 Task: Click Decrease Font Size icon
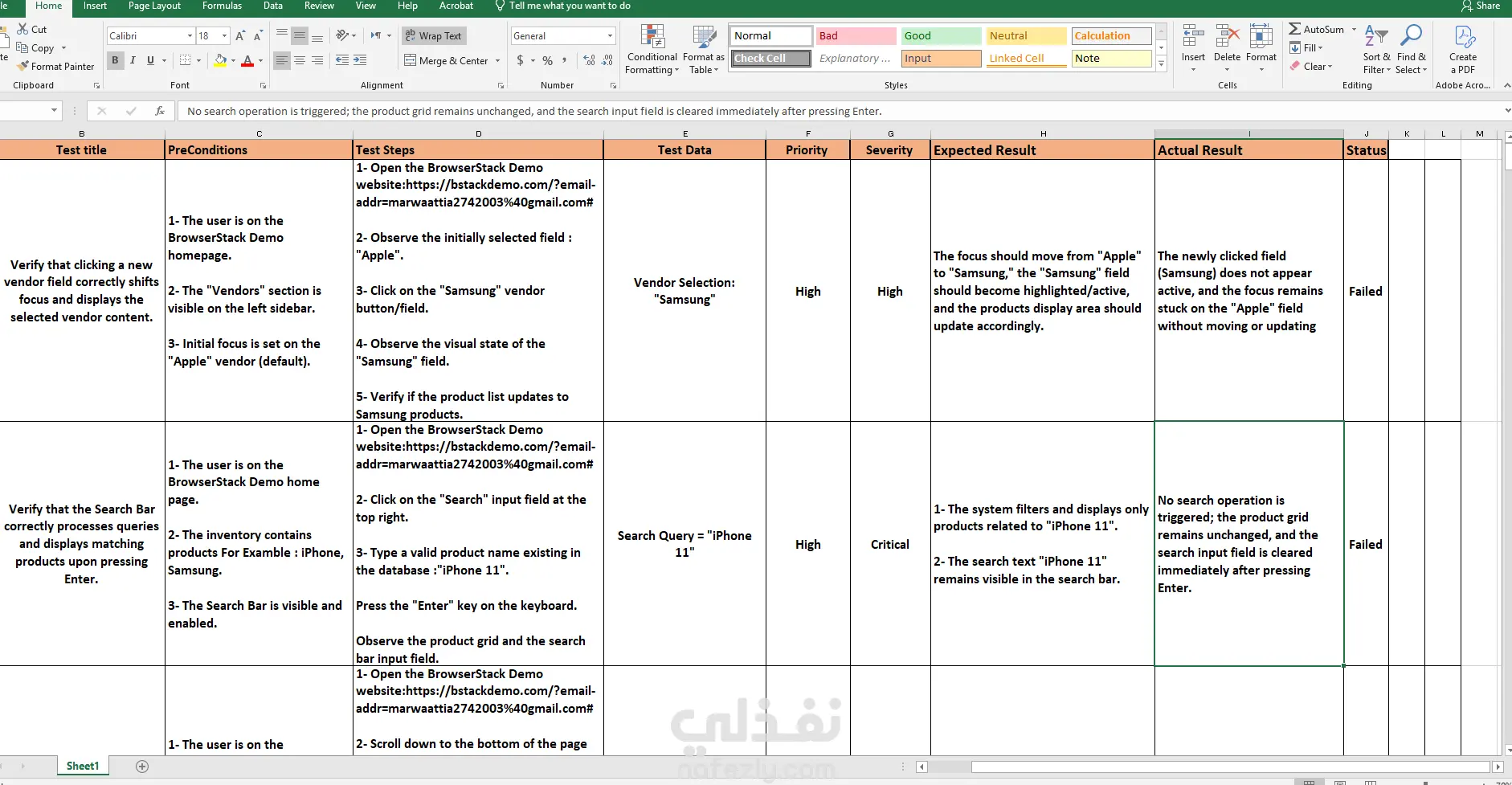(x=258, y=36)
